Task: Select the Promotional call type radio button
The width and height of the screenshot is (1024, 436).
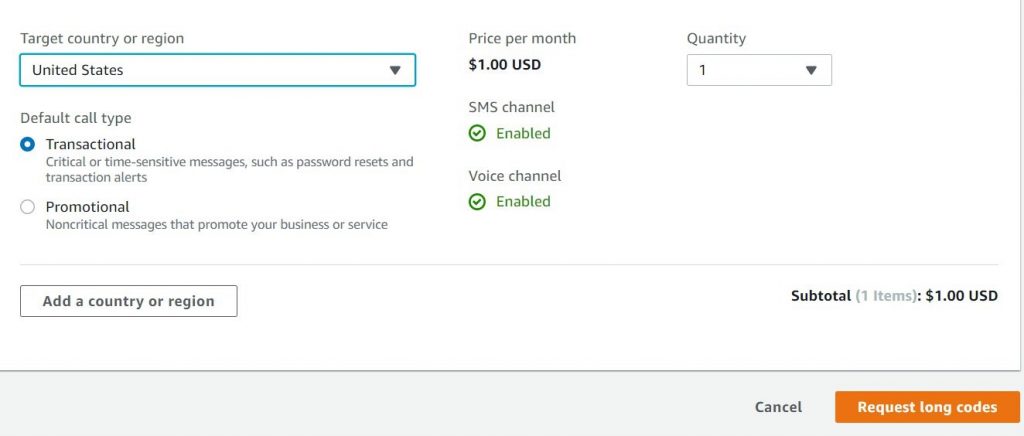Action: tap(27, 207)
